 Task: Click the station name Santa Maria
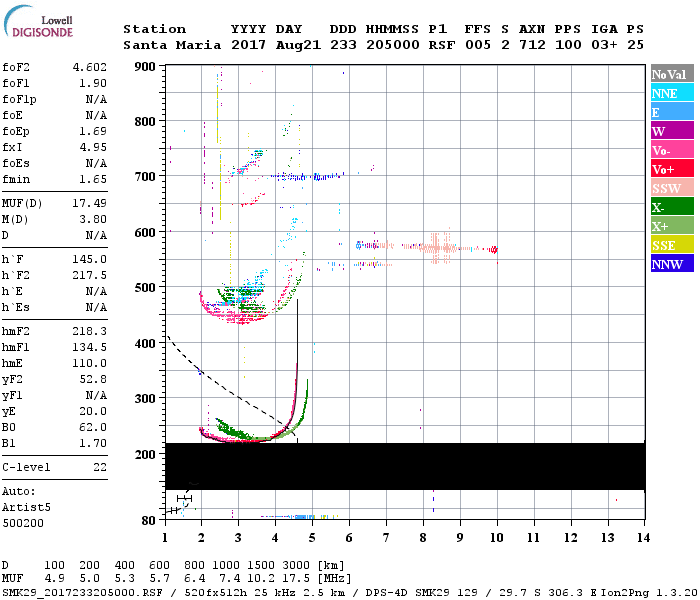[172, 45]
